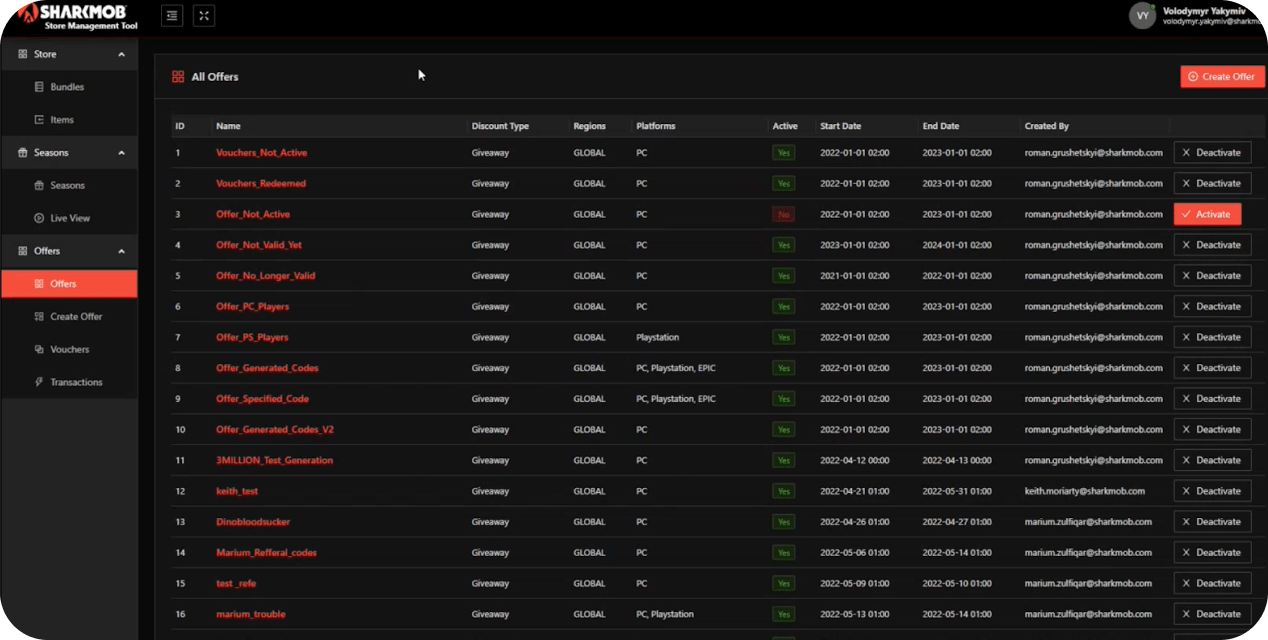The height and width of the screenshot is (640, 1268).
Task: Deactivate the keith_test offer
Action: (1212, 491)
